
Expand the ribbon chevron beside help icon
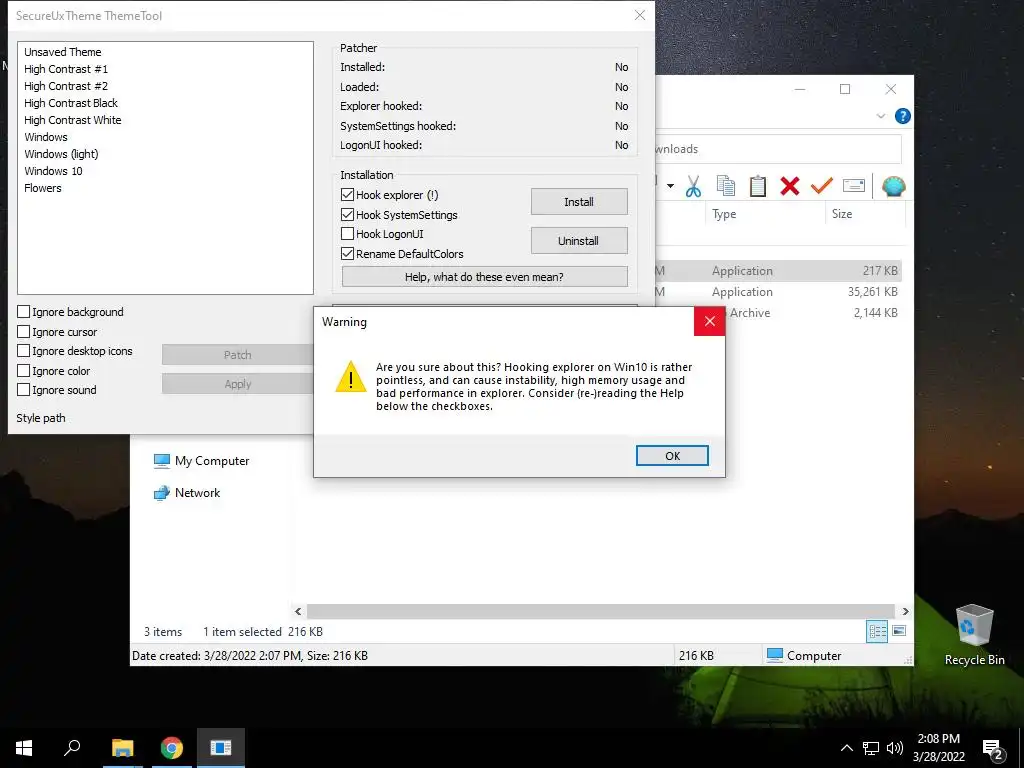coord(880,116)
